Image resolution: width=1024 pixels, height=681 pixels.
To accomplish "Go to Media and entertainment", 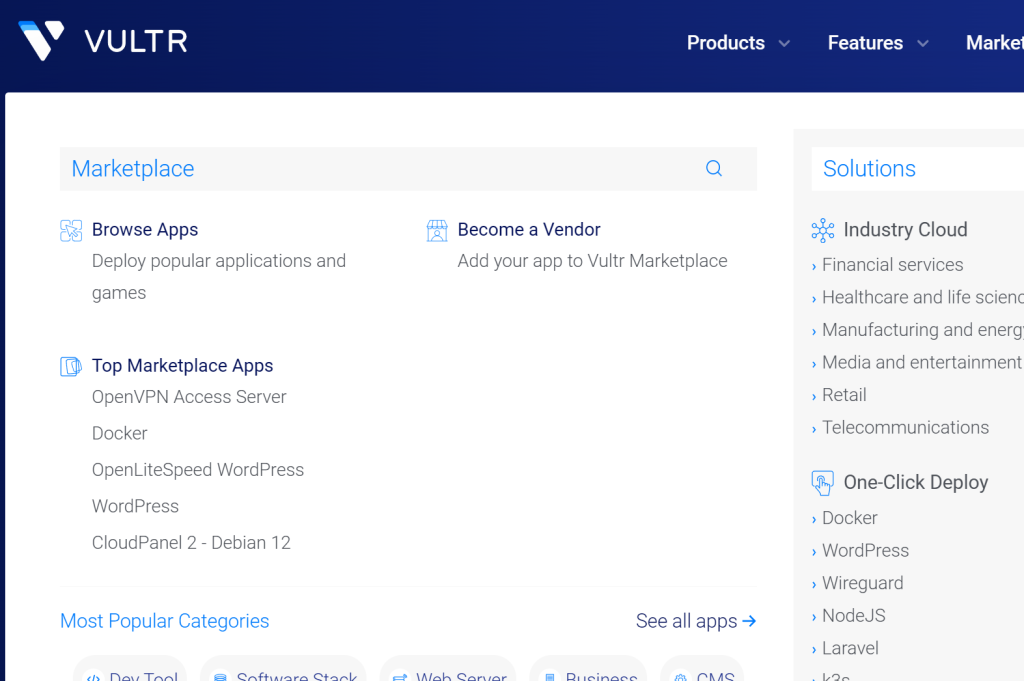I will (x=921, y=363).
